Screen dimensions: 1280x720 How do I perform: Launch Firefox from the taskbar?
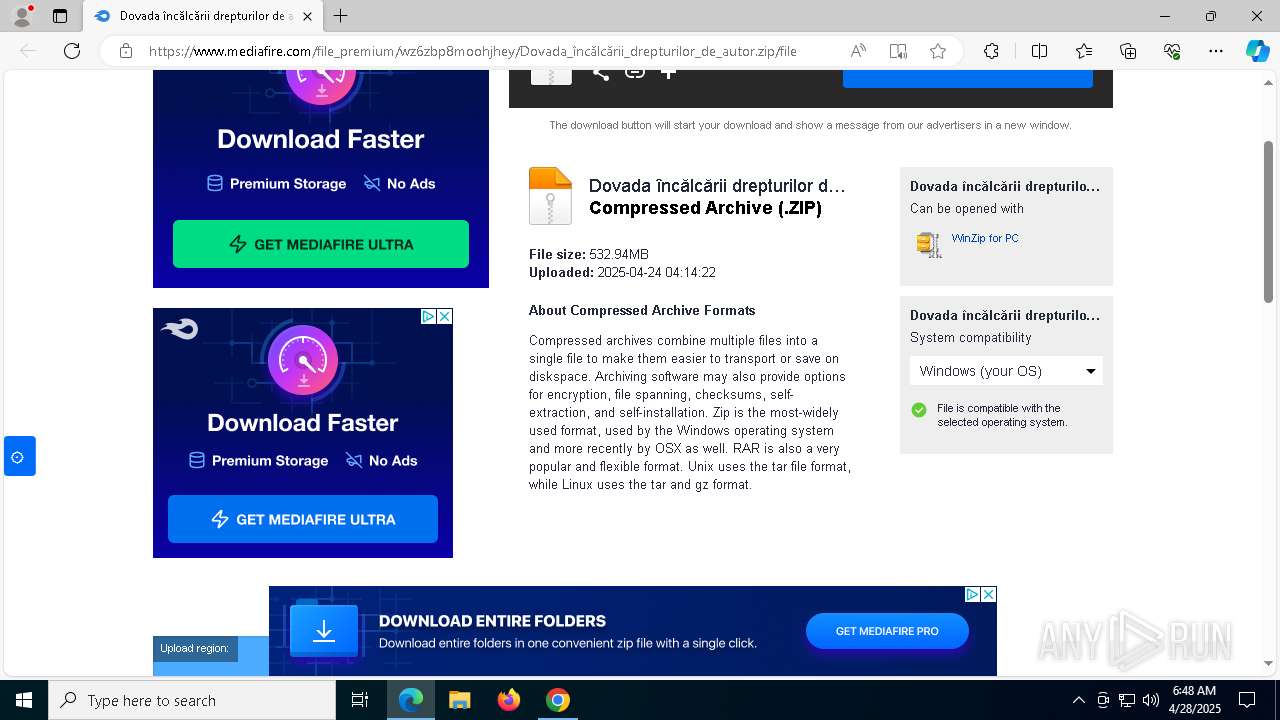click(509, 700)
